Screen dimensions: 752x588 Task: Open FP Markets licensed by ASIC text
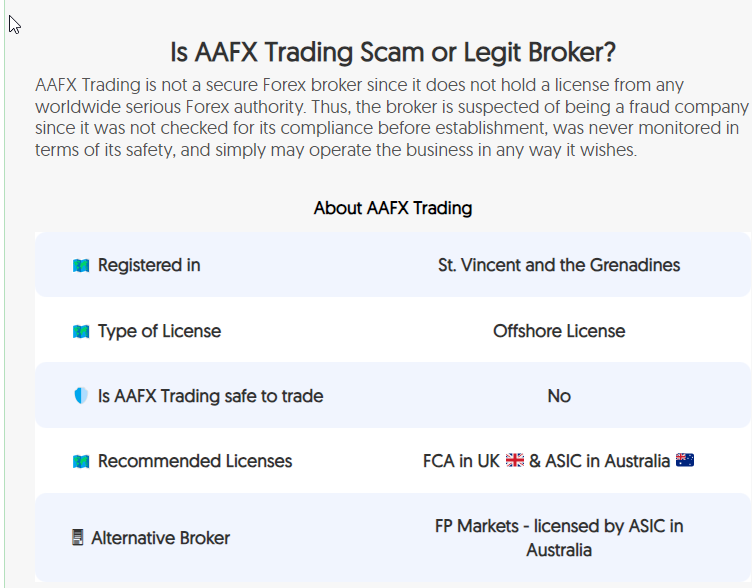point(559,538)
